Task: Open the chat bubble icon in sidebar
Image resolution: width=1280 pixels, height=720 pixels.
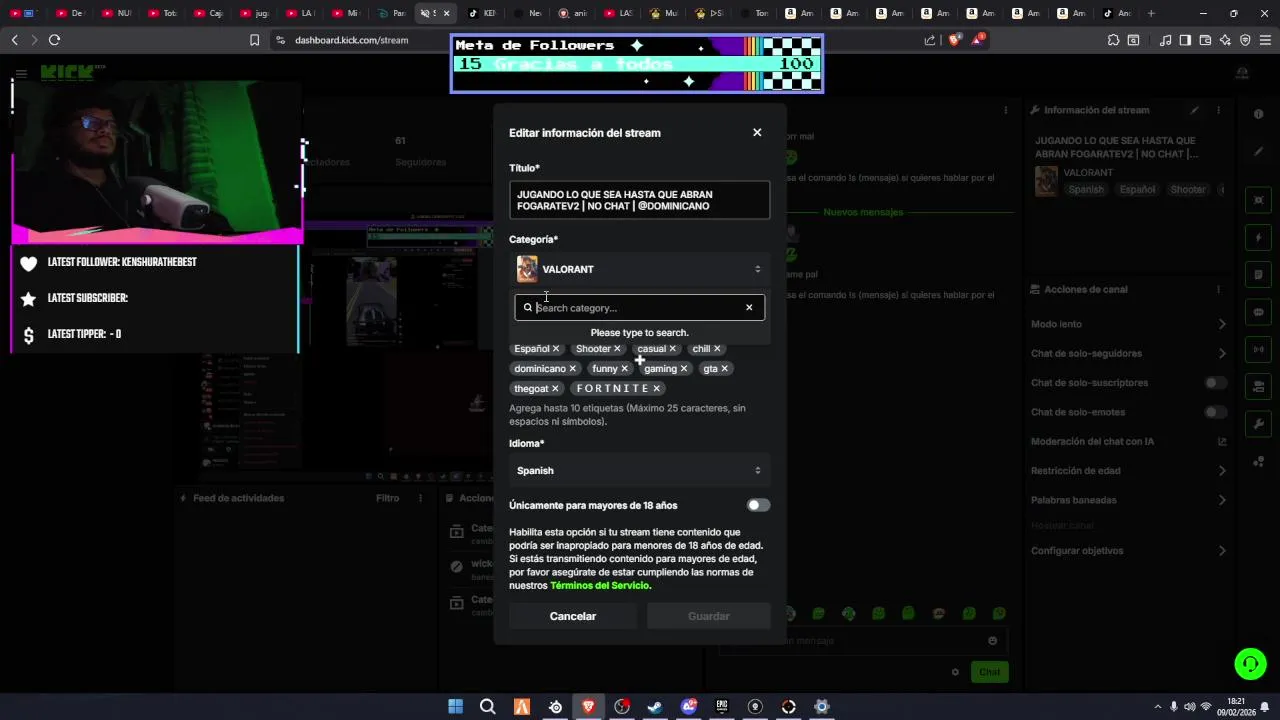Action: [1259, 312]
